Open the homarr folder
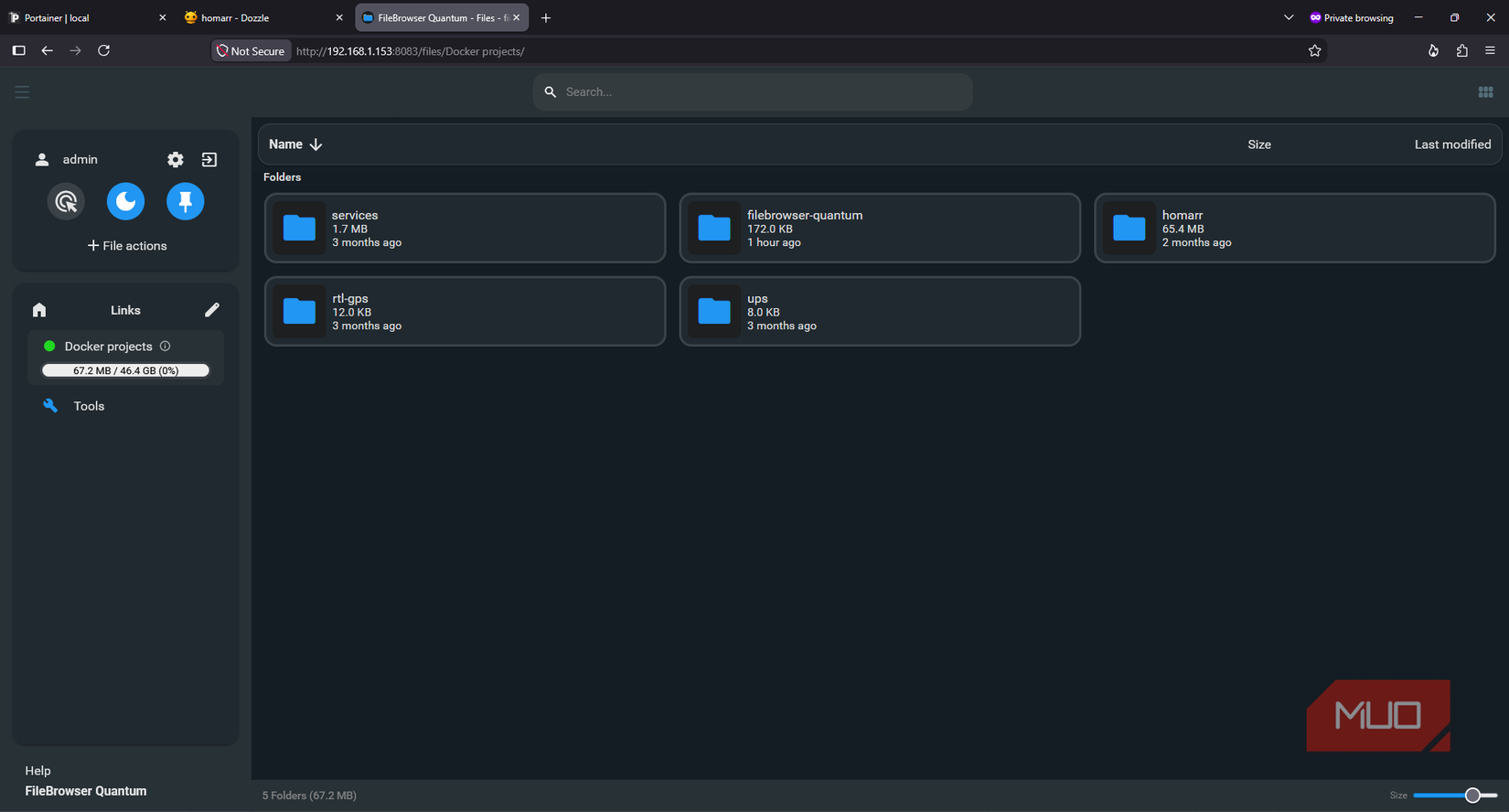1509x812 pixels. 1295,228
